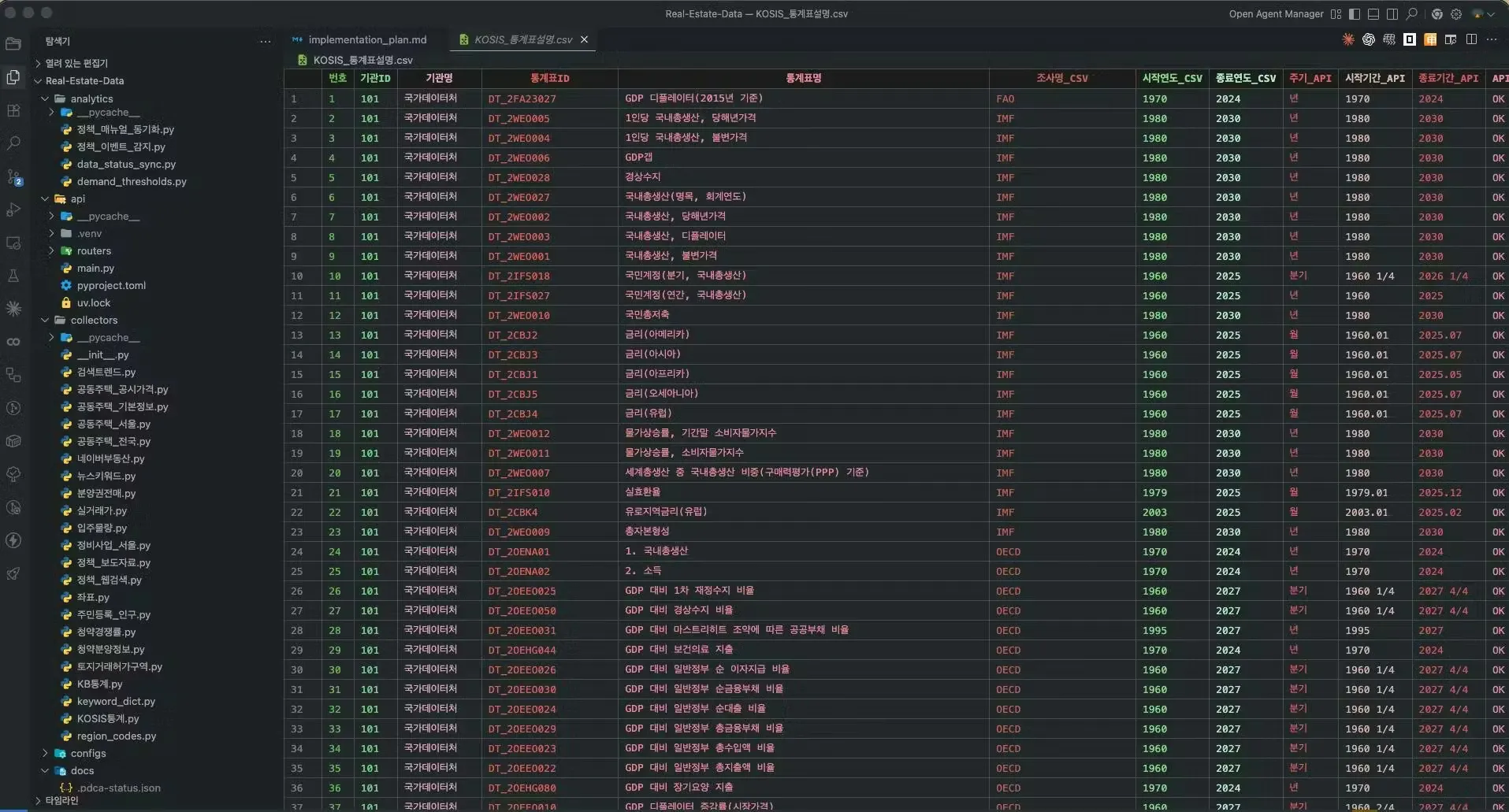Select the GDP갭 cell
Viewport: 1509px width, 812px height.
pyautogui.click(x=803, y=158)
